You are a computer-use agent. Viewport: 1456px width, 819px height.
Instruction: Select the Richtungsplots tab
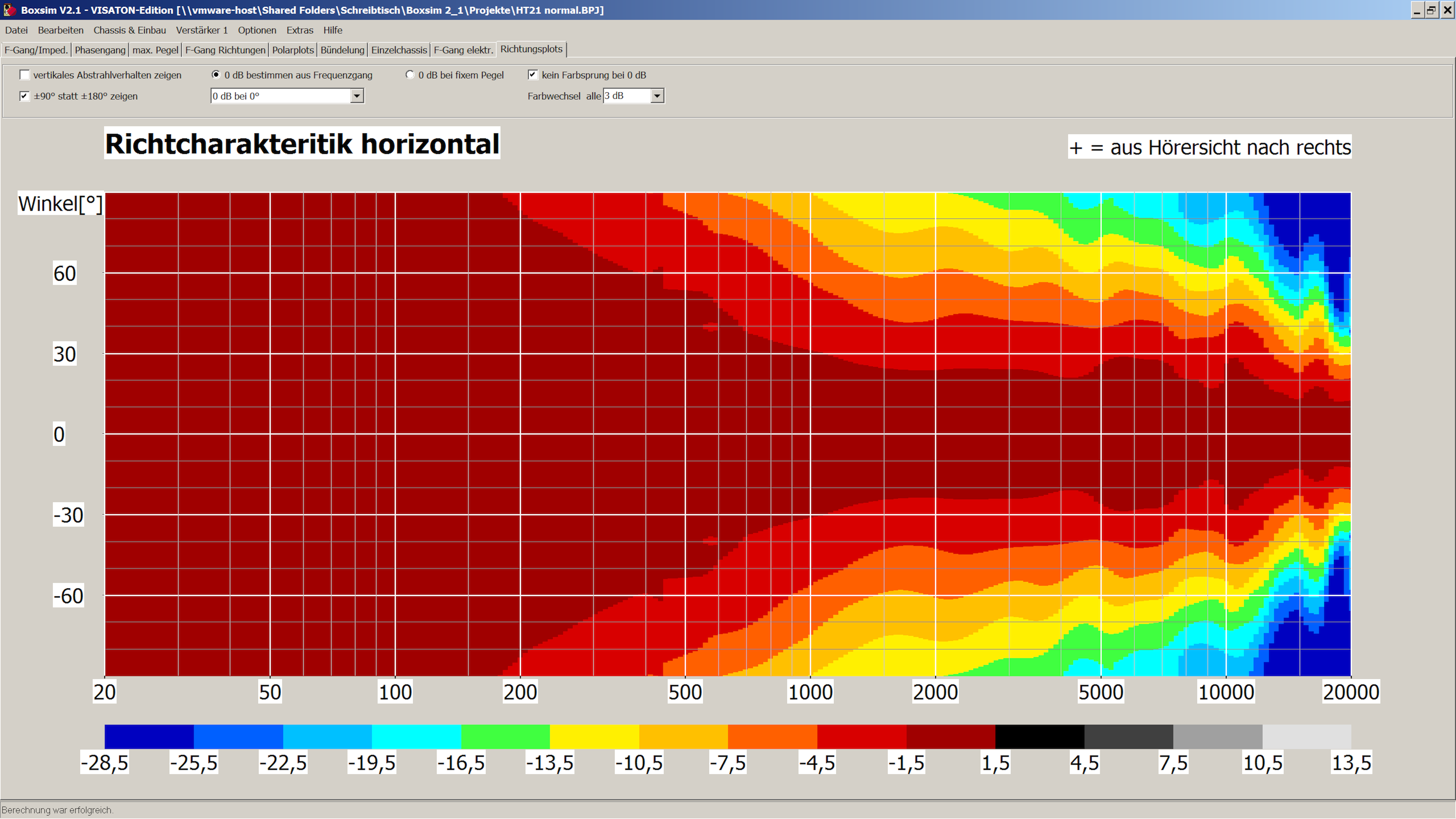pos(531,49)
